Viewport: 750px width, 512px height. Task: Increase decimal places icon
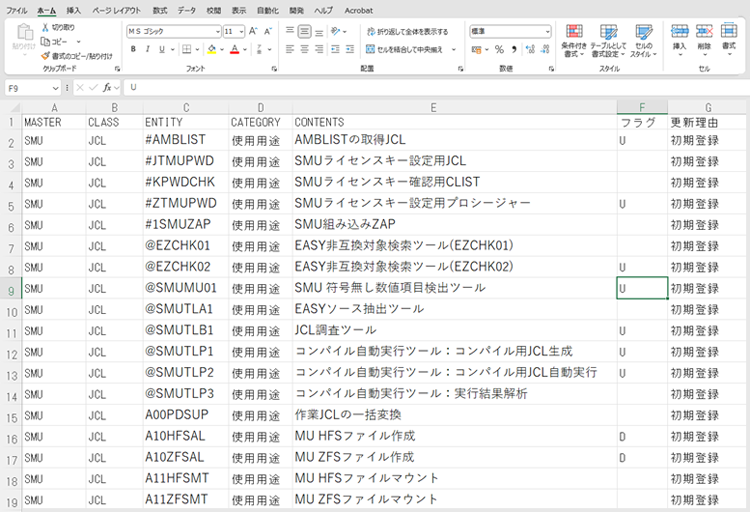click(530, 49)
